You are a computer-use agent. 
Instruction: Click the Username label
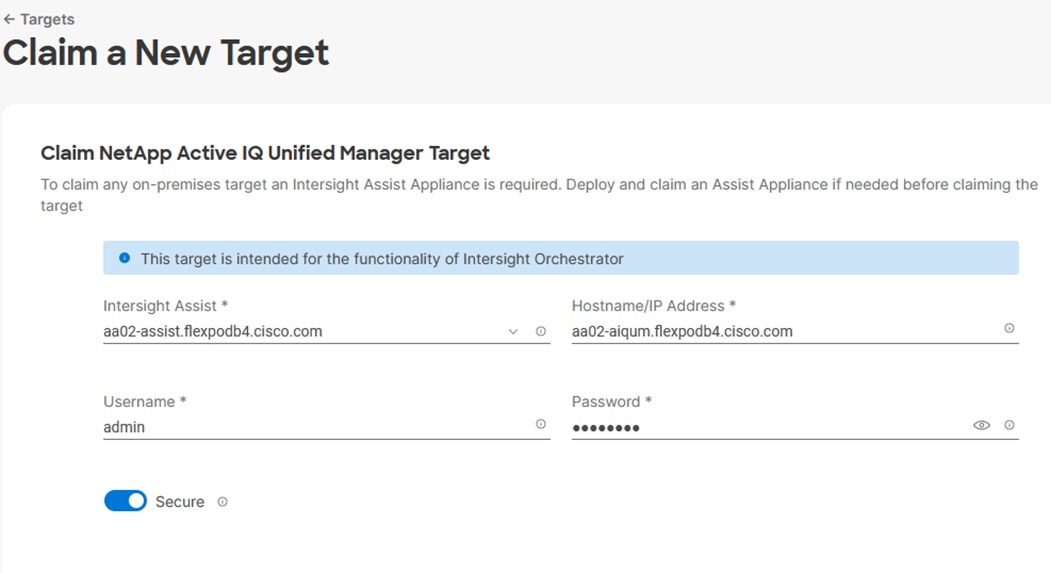(144, 401)
